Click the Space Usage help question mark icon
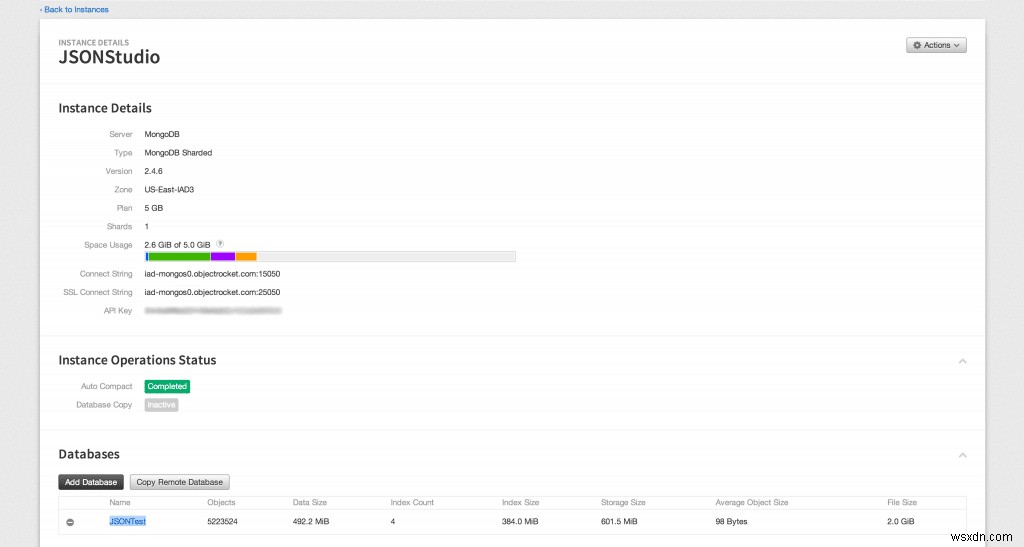Viewport: 1024px width, 547px height. coord(220,244)
